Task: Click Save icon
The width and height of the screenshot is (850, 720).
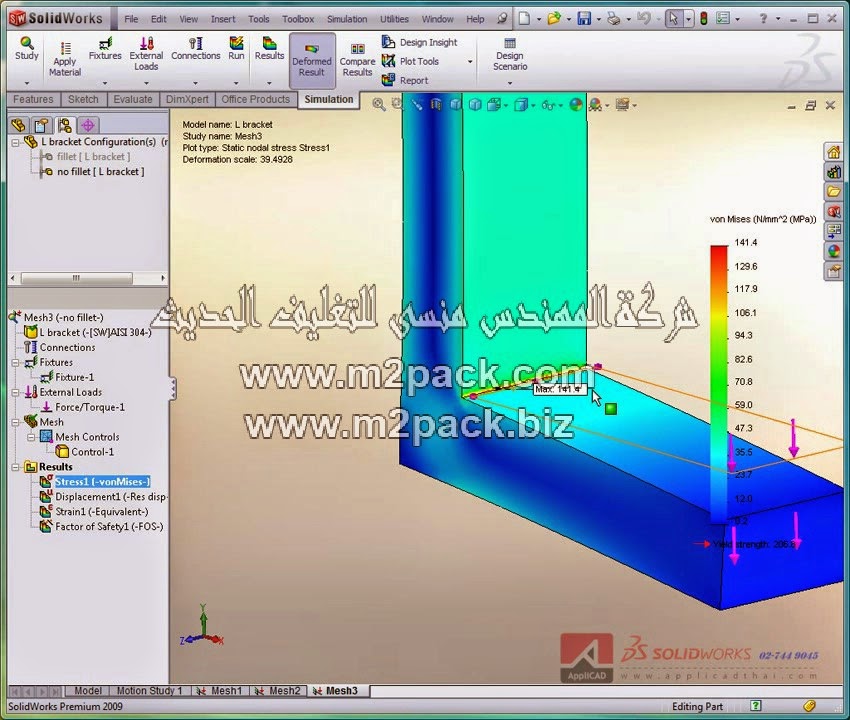Action: (584, 19)
